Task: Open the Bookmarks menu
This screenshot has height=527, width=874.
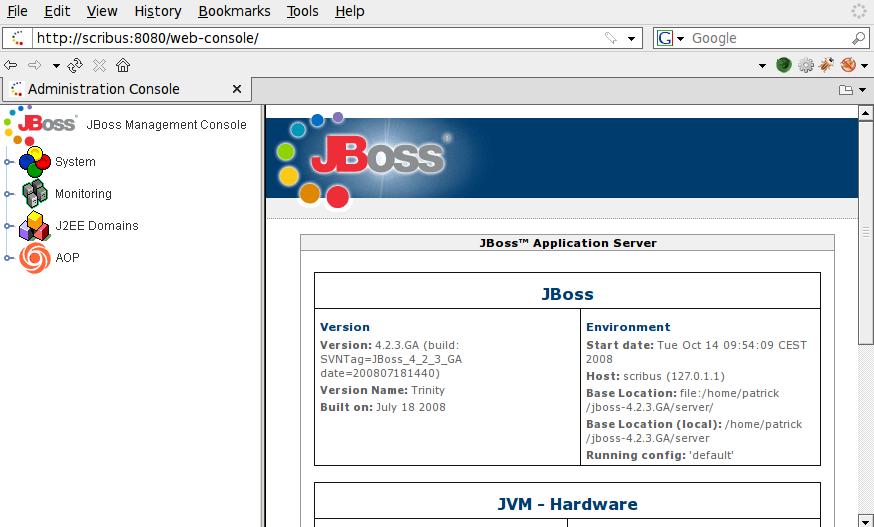Action: coord(234,11)
